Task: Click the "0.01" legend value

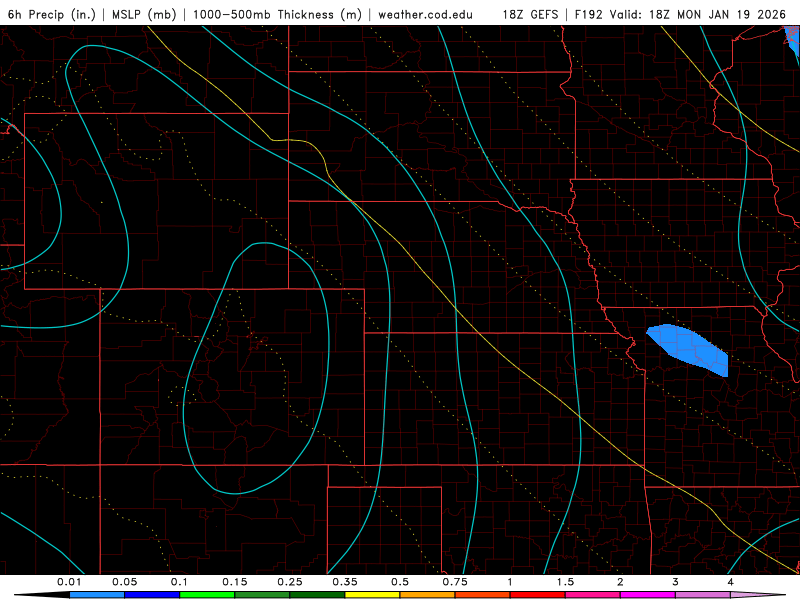Action: (69, 582)
